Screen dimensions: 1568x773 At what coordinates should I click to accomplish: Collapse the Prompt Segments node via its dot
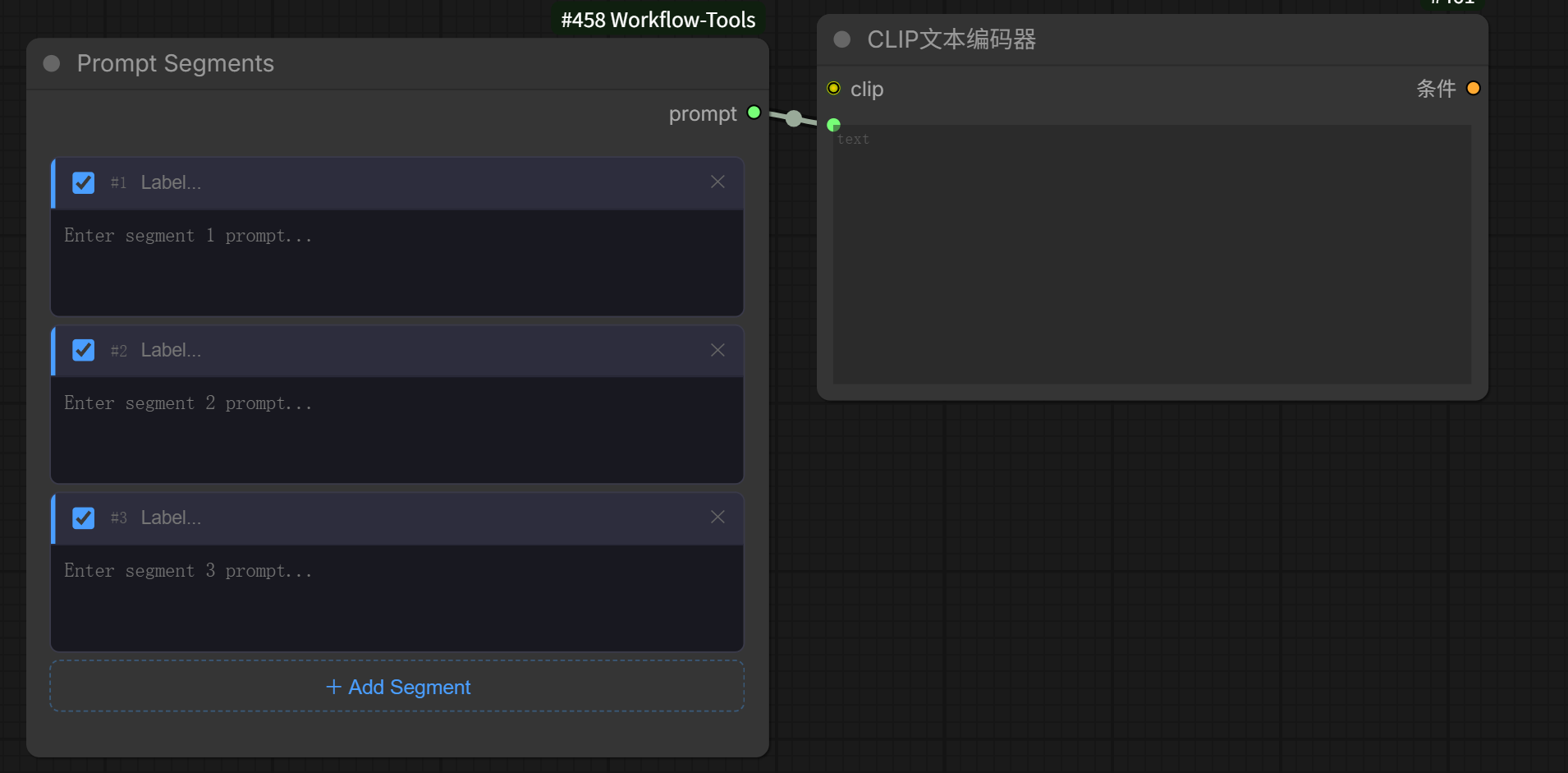click(52, 63)
